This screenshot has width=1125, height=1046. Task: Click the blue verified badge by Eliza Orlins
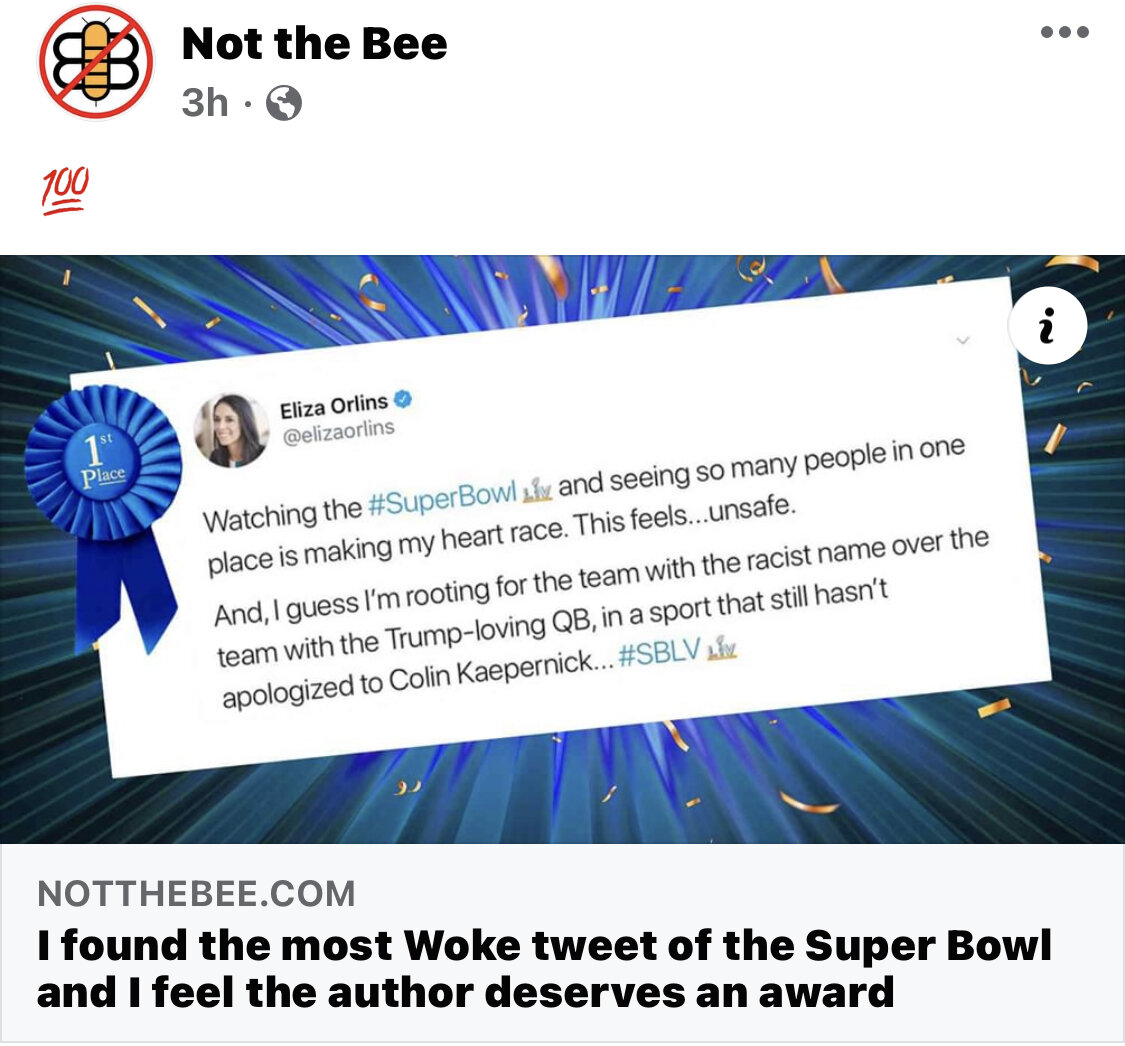pos(404,398)
